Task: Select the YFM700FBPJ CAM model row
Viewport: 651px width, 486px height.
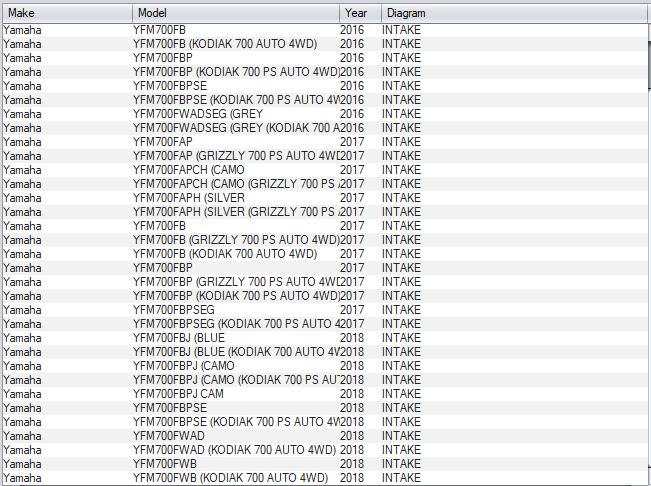Action: coord(325,394)
